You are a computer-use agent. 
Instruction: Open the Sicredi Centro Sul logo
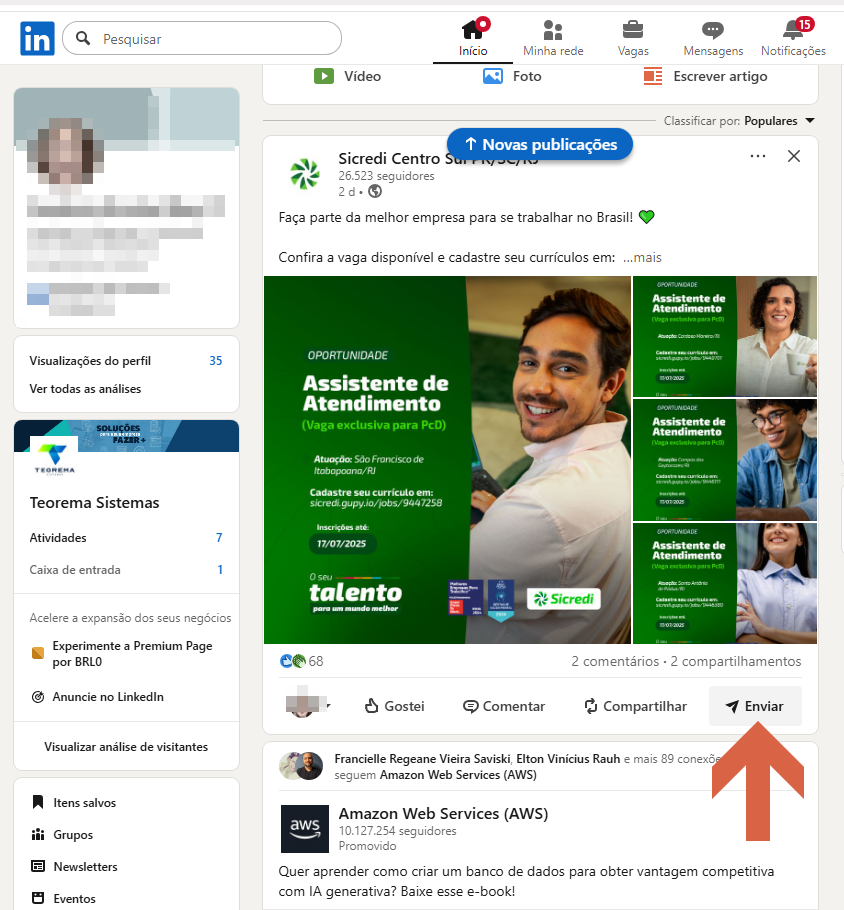click(x=305, y=174)
